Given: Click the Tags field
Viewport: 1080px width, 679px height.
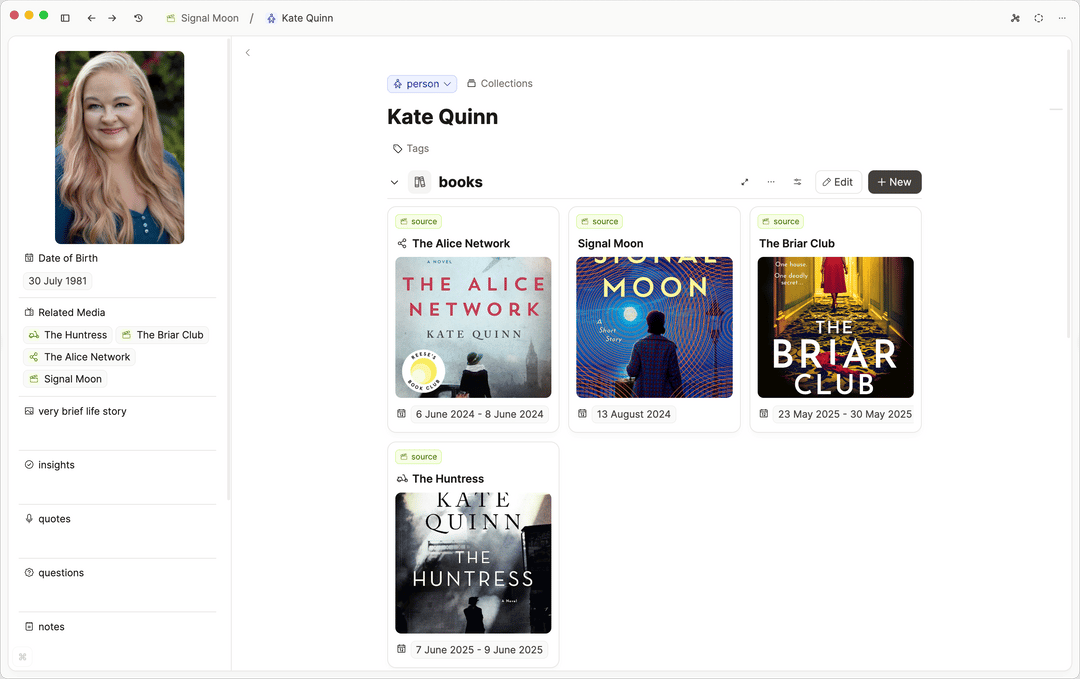Looking at the screenshot, I should click(x=411, y=148).
